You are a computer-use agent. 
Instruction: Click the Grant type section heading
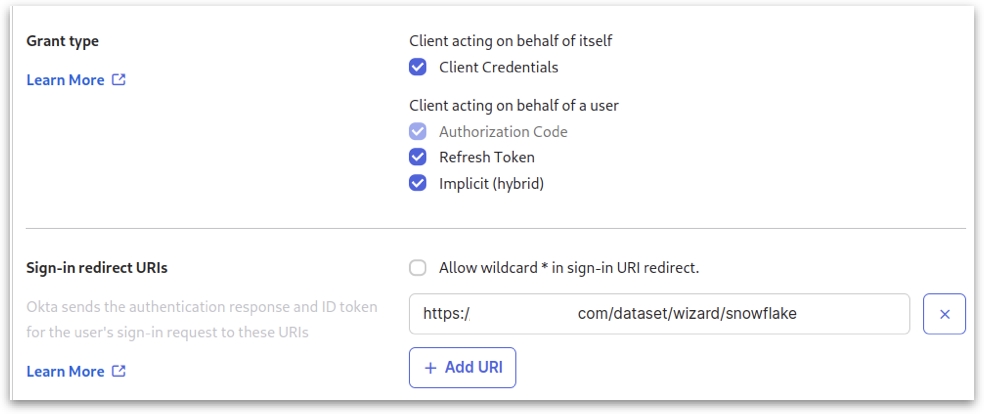pos(62,42)
